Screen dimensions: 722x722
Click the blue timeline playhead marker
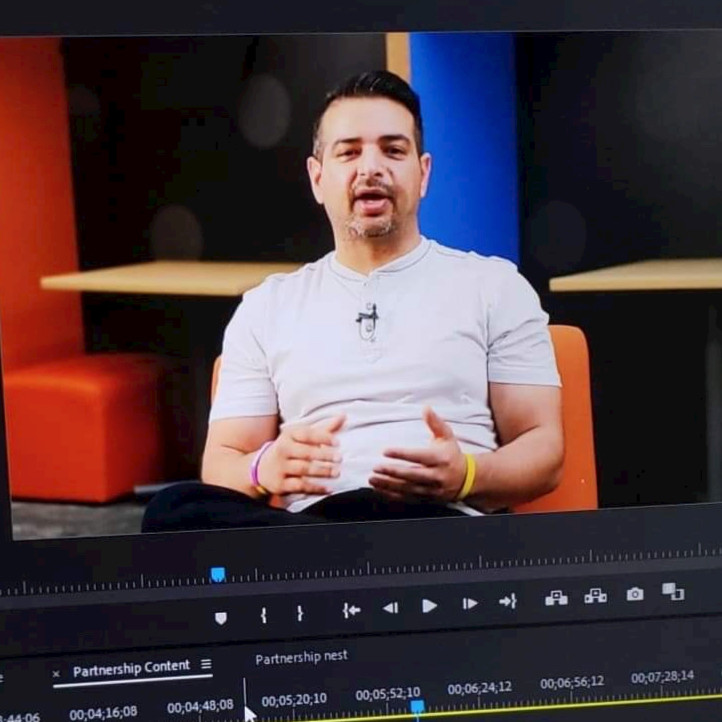coord(417,707)
